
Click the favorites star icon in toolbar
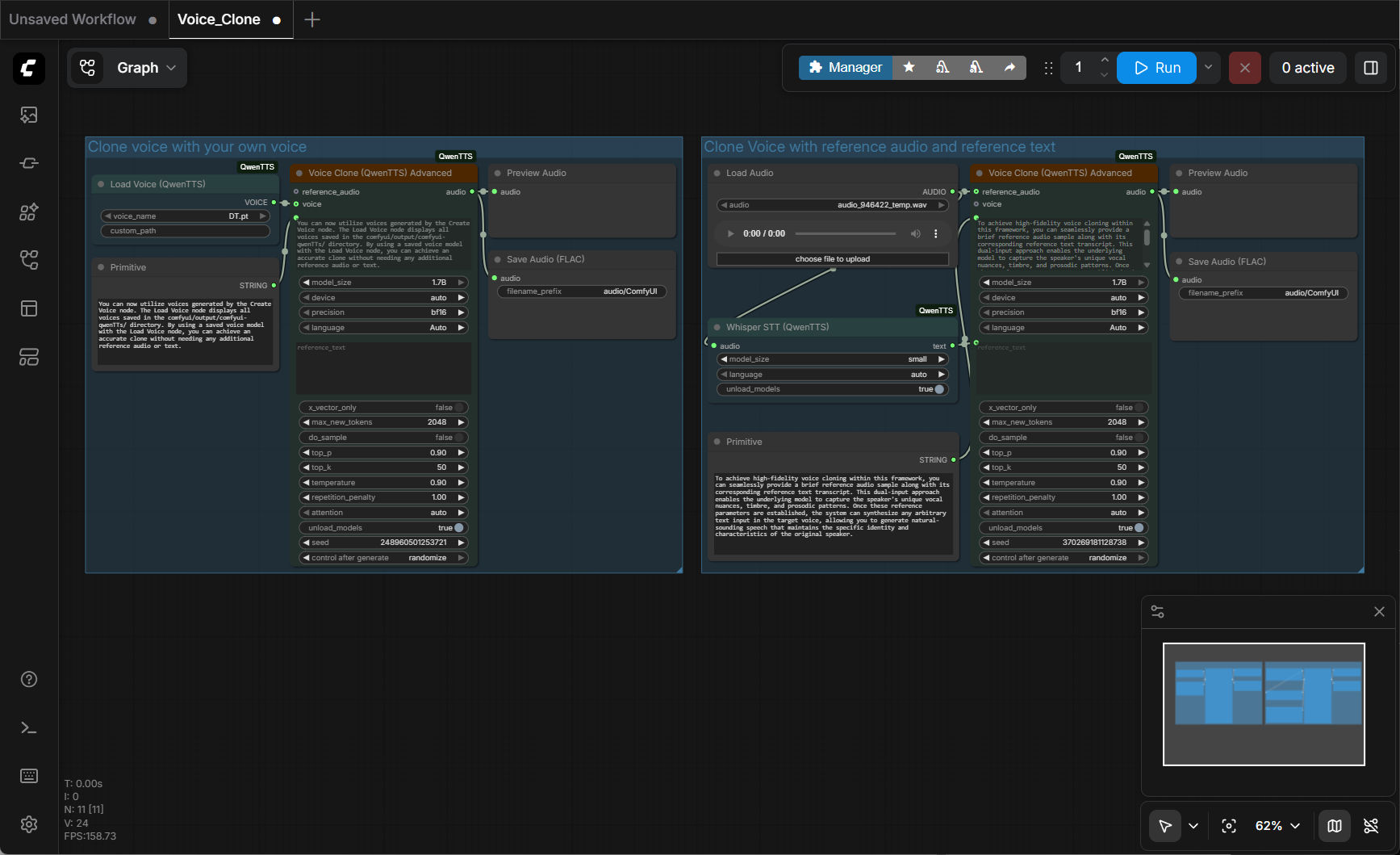(909, 68)
